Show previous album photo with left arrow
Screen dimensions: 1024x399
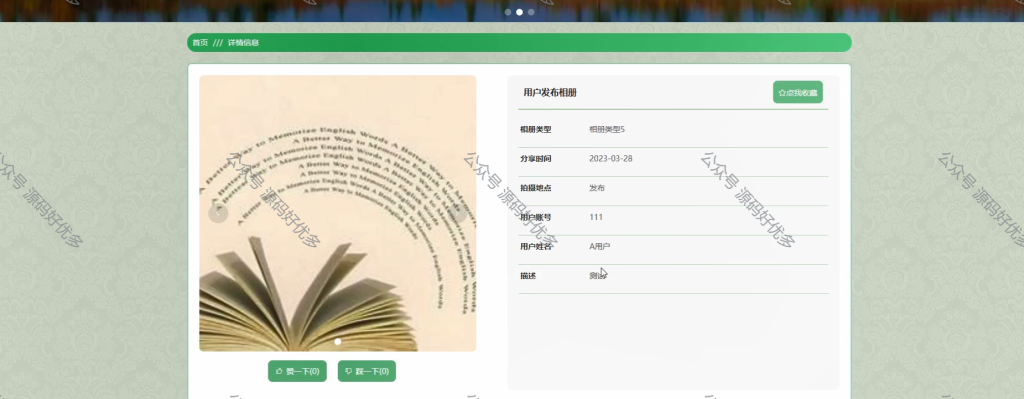pyautogui.click(x=218, y=213)
